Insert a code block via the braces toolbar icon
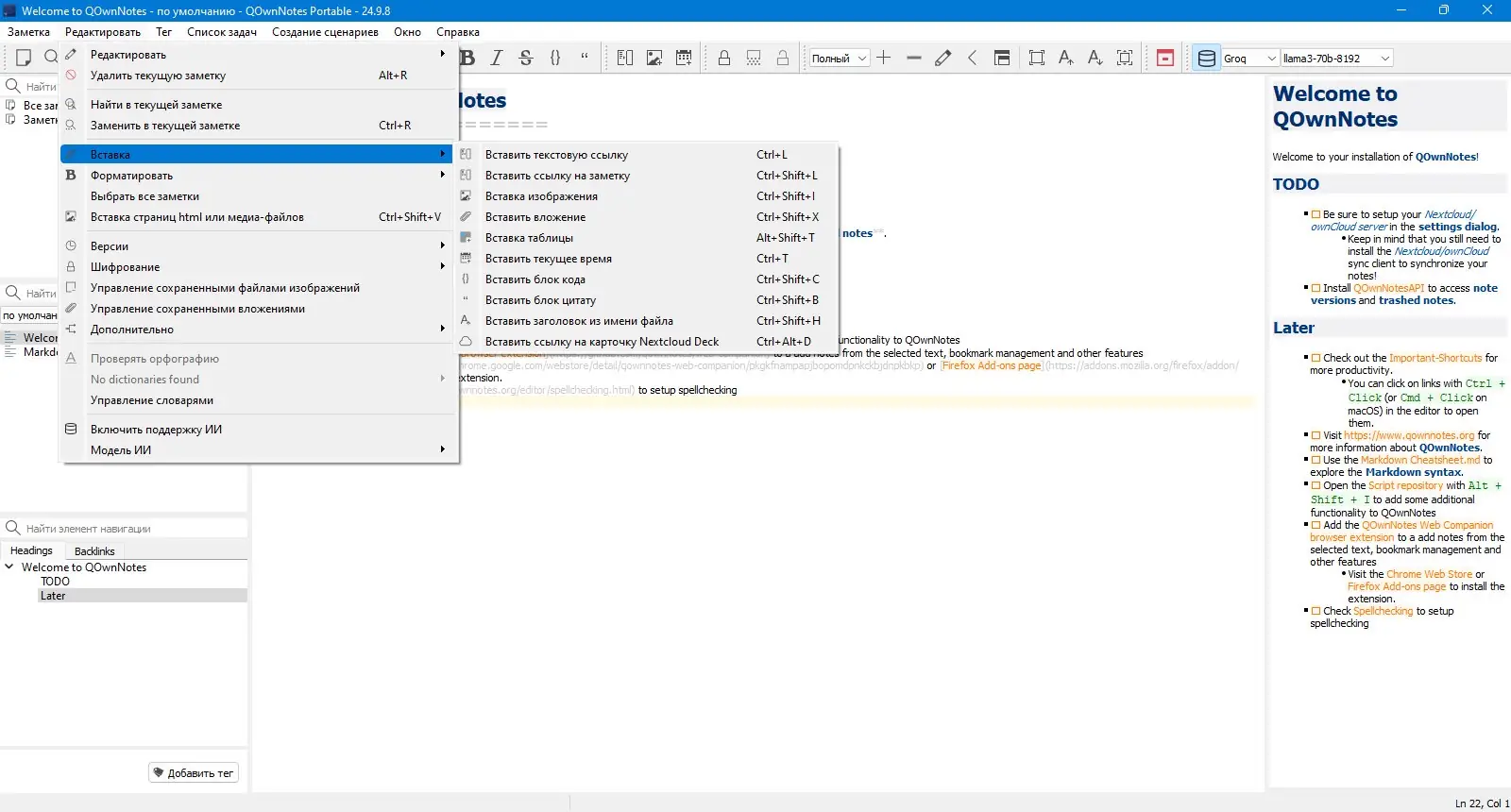Viewport: 1511px width, 812px height. click(555, 58)
